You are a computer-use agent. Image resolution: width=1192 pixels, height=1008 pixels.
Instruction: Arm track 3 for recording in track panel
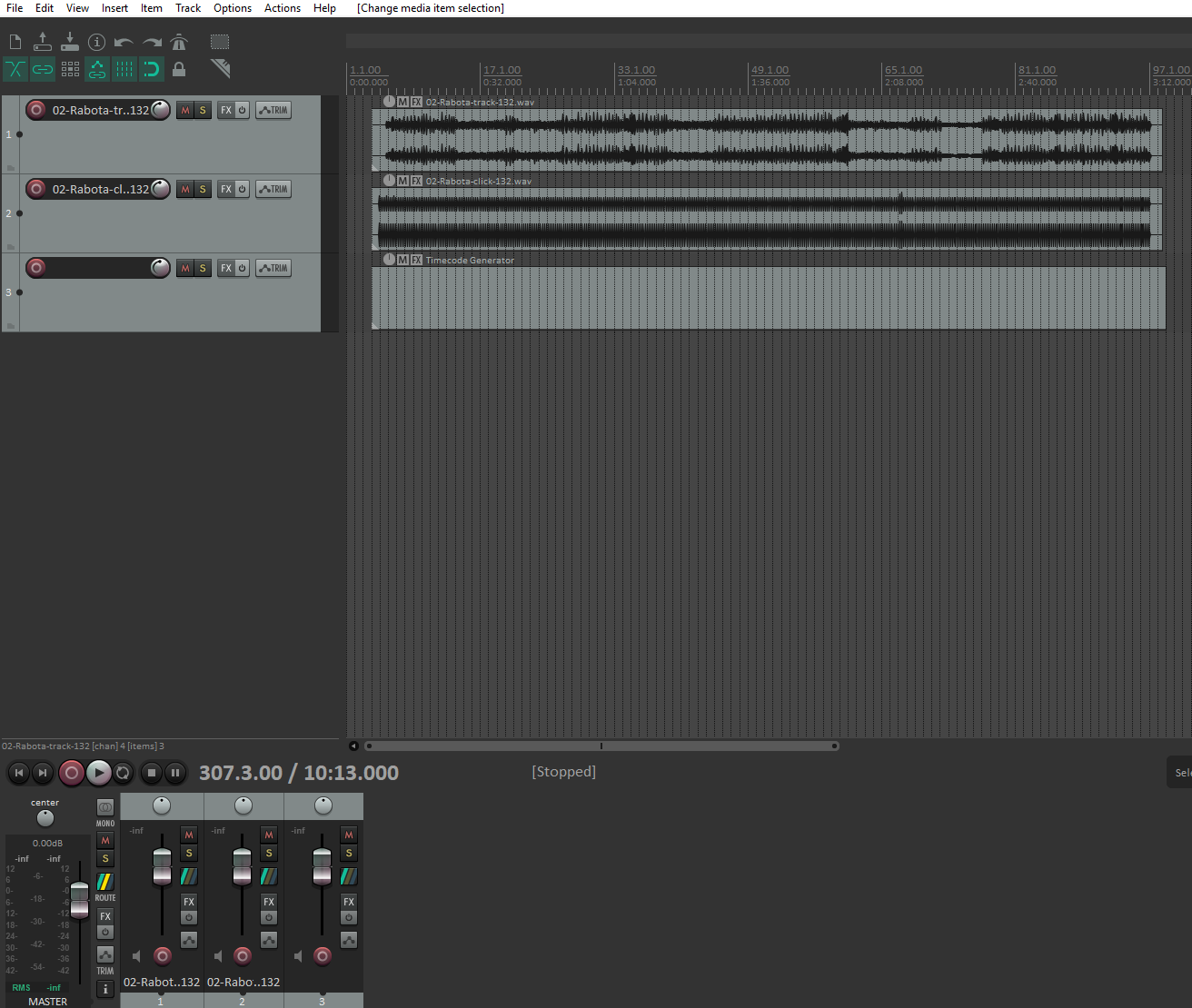[36, 268]
